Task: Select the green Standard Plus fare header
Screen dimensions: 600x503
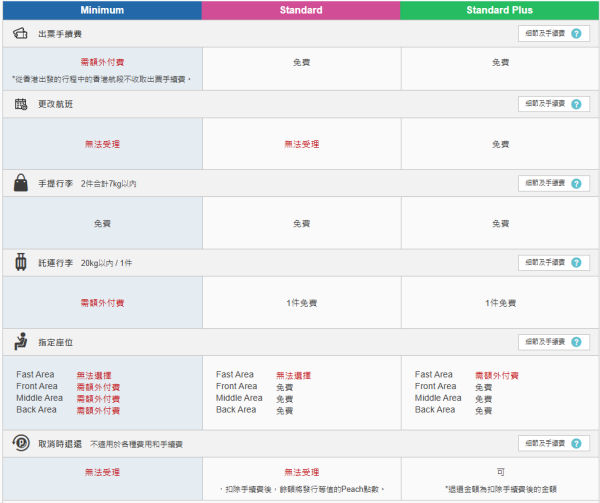Action: [499, 10]
